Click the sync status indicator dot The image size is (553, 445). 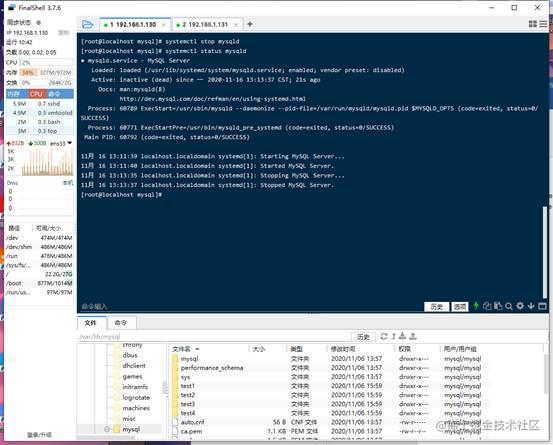38,23
